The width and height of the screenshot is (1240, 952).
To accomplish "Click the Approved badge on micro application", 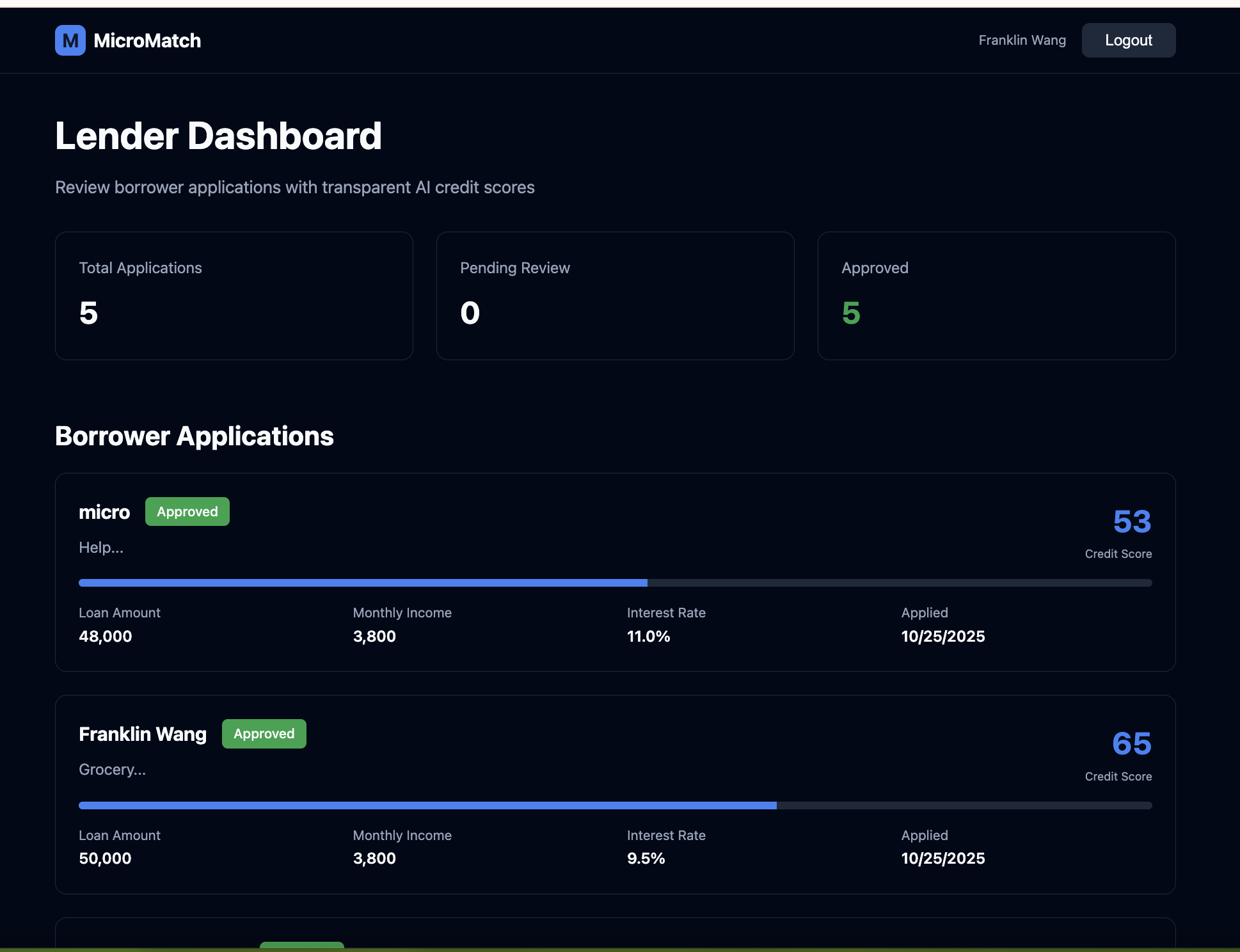I will click(187, 512).
